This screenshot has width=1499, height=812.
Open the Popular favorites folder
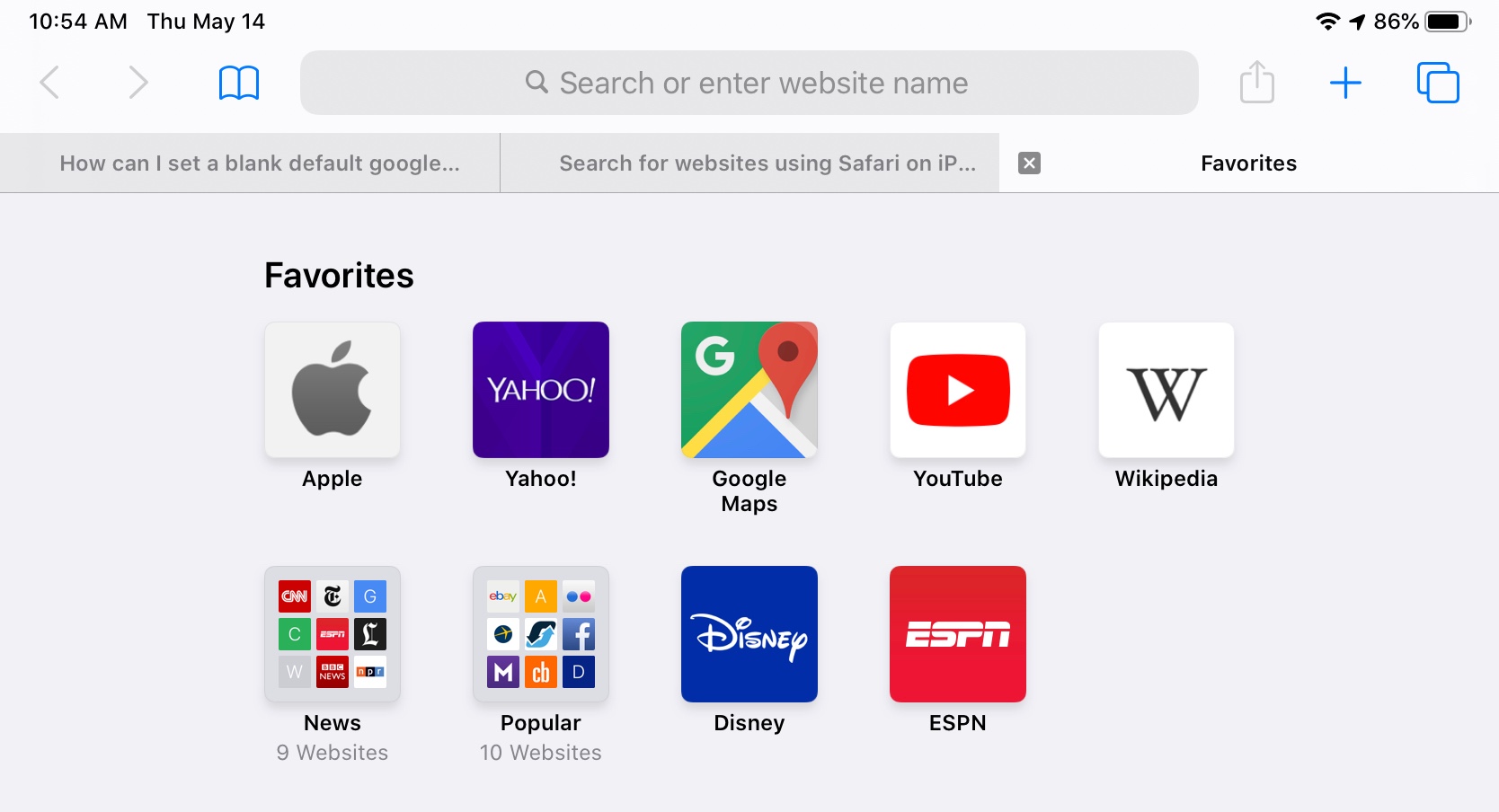click(x=541, y=634)
